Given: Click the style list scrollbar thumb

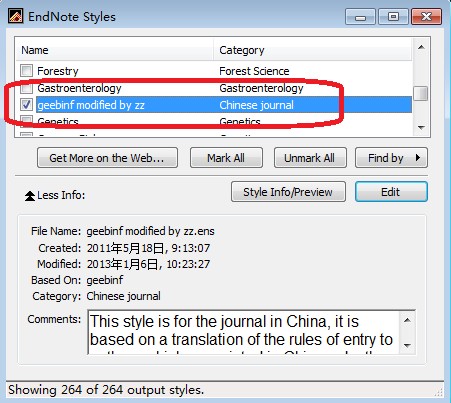Looking at the screenshot, I should coord(421,93).
